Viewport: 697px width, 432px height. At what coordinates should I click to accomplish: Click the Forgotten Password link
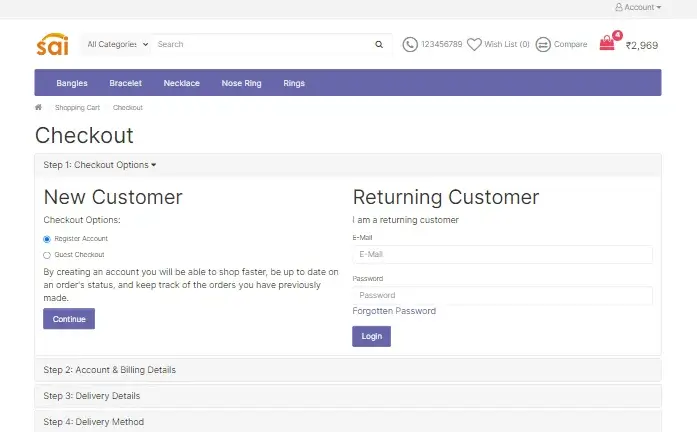[x=394, y=311]
